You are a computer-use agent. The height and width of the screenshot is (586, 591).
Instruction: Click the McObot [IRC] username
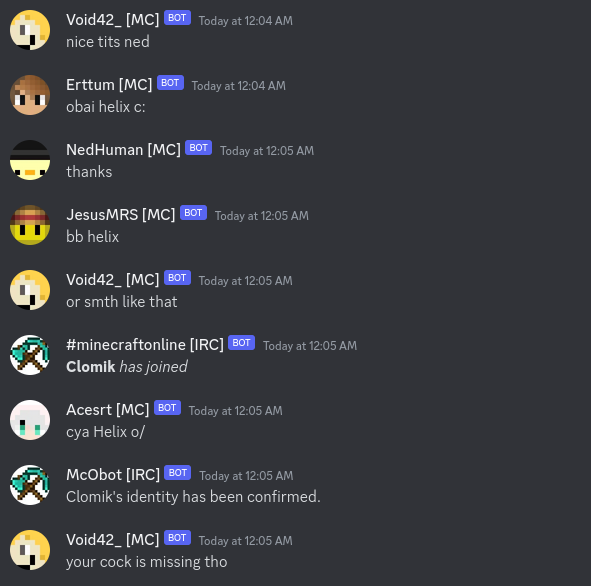click(x=113, y=475)
